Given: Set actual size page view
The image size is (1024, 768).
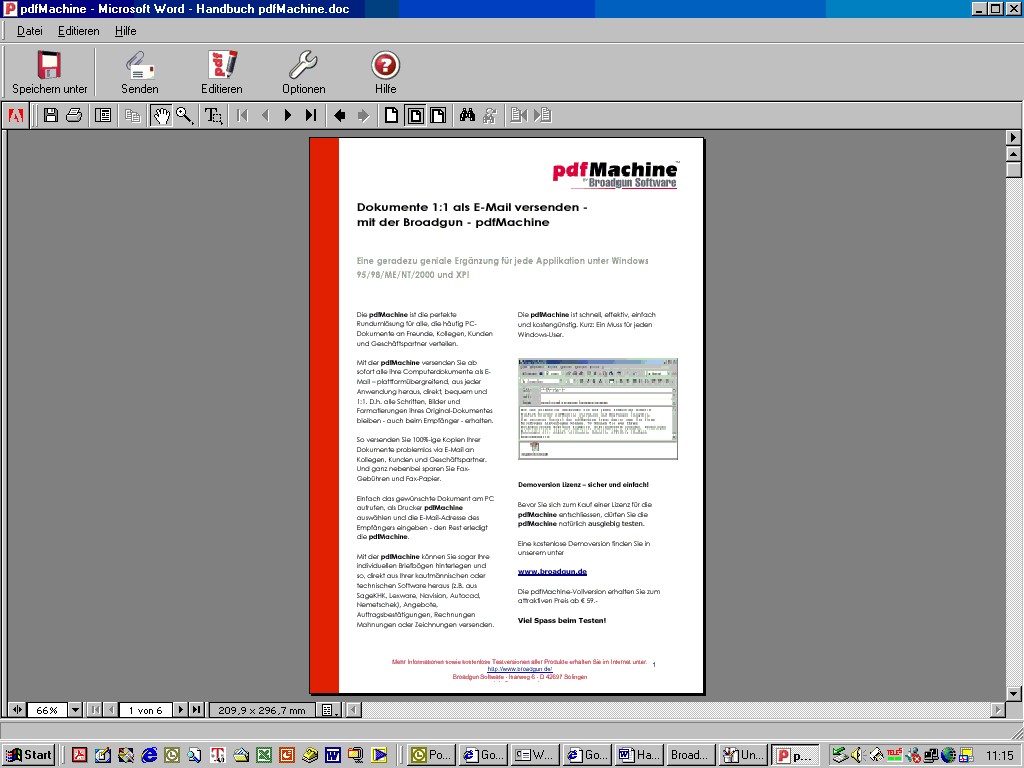Looking at the screenshot, I should (x=391, y=116).
